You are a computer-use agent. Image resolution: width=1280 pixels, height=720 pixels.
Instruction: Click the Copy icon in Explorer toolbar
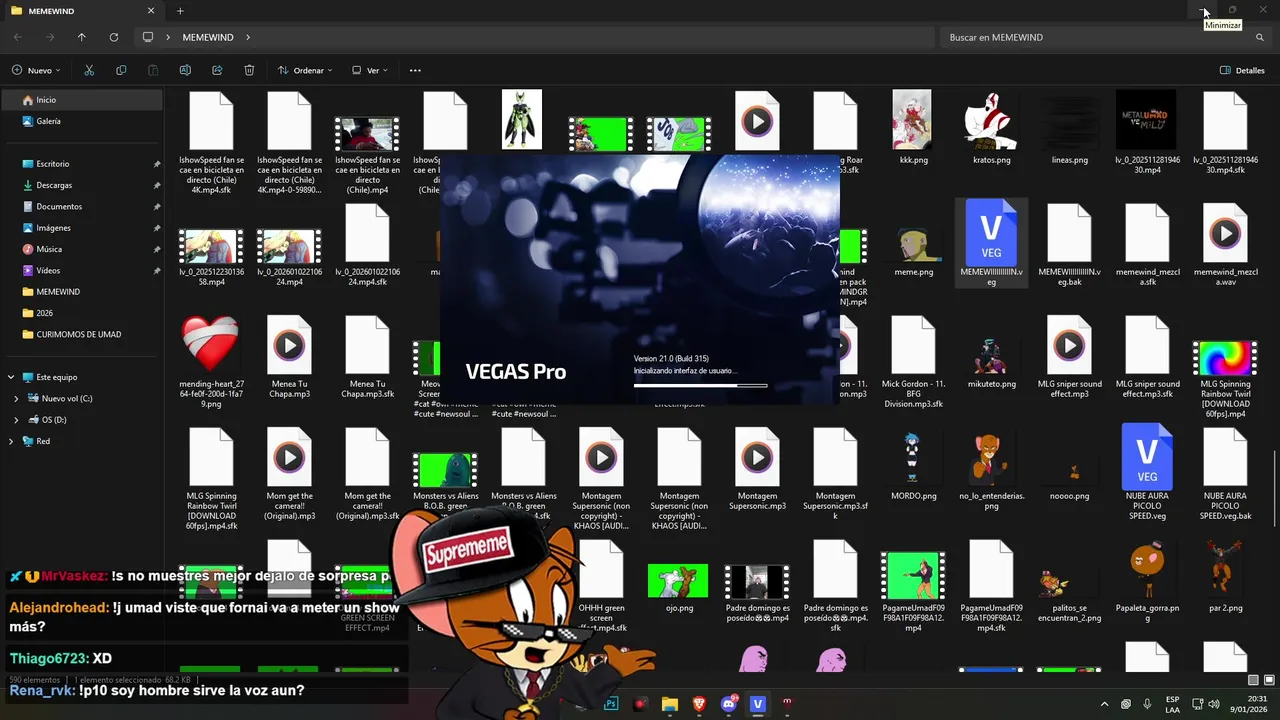click(121, 70)
